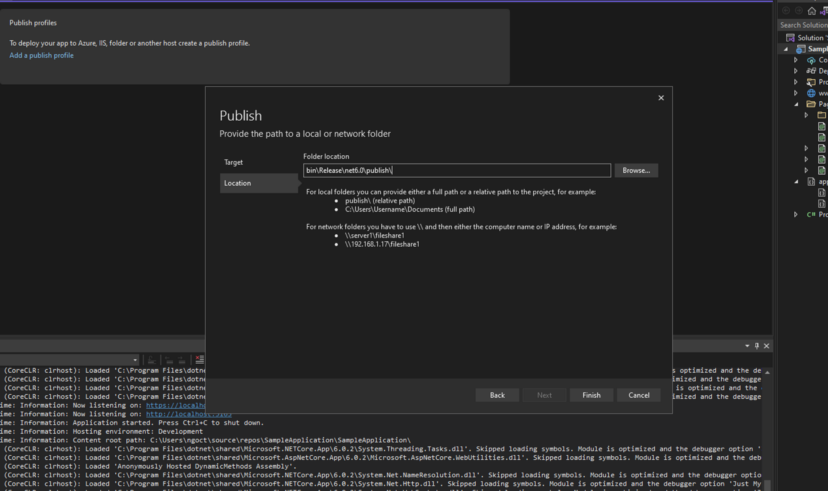Click the Browse... button for folder location

tap(636, 171)
